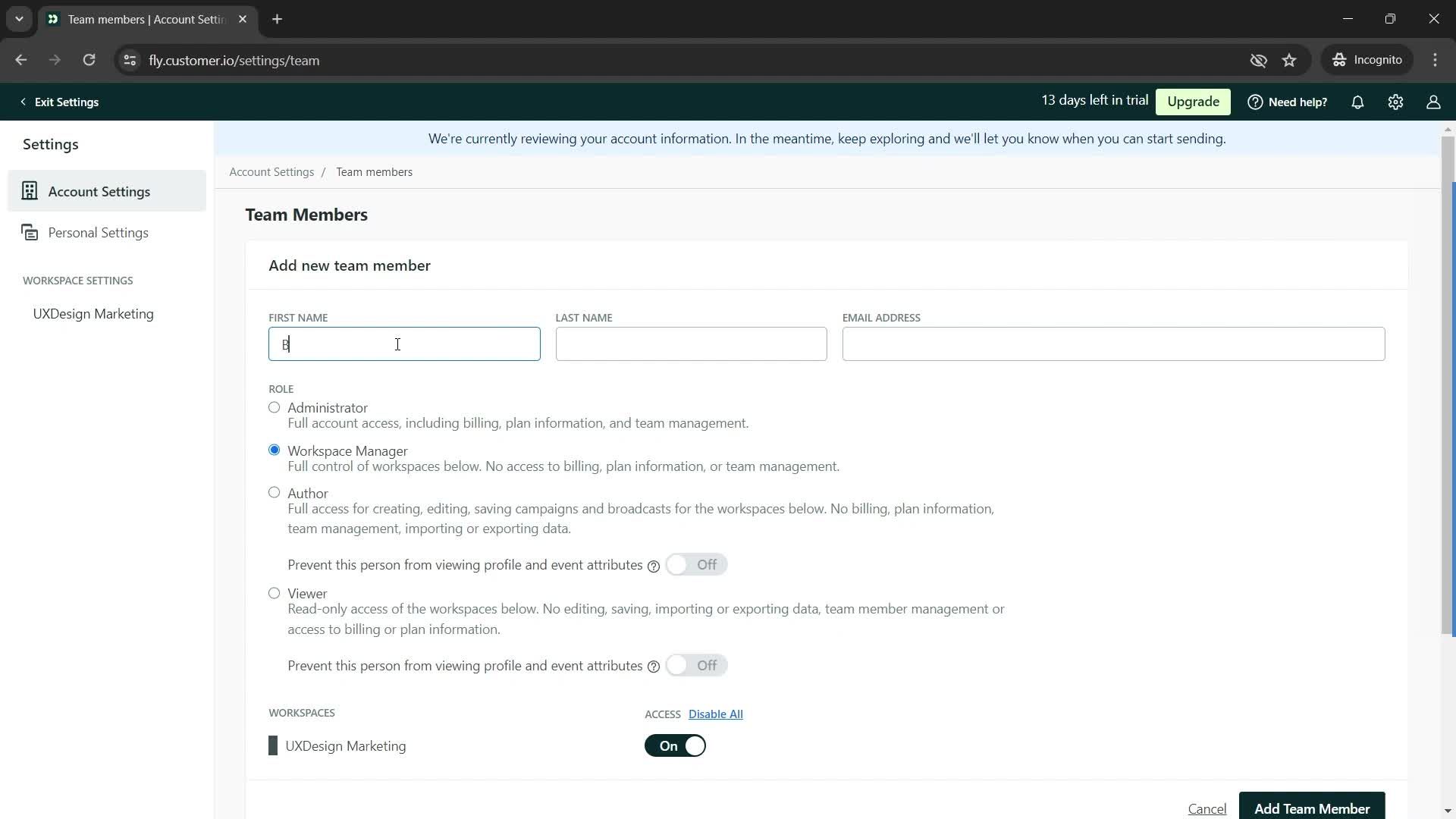Click the Personal Settings sidebar icon
The image size is (1456, 819).
30,232
